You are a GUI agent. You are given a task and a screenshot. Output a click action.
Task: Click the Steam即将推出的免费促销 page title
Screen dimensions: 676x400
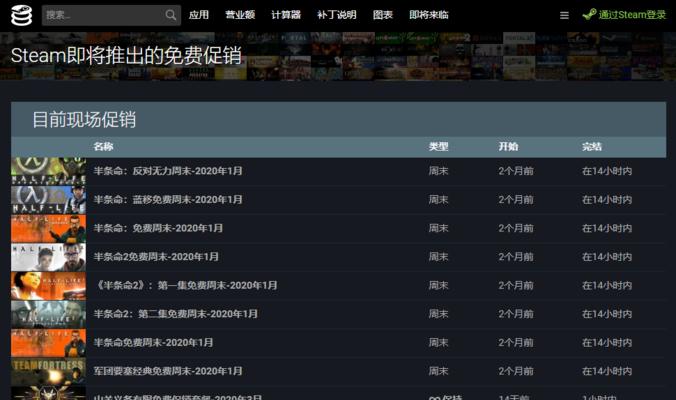[126, 56]
